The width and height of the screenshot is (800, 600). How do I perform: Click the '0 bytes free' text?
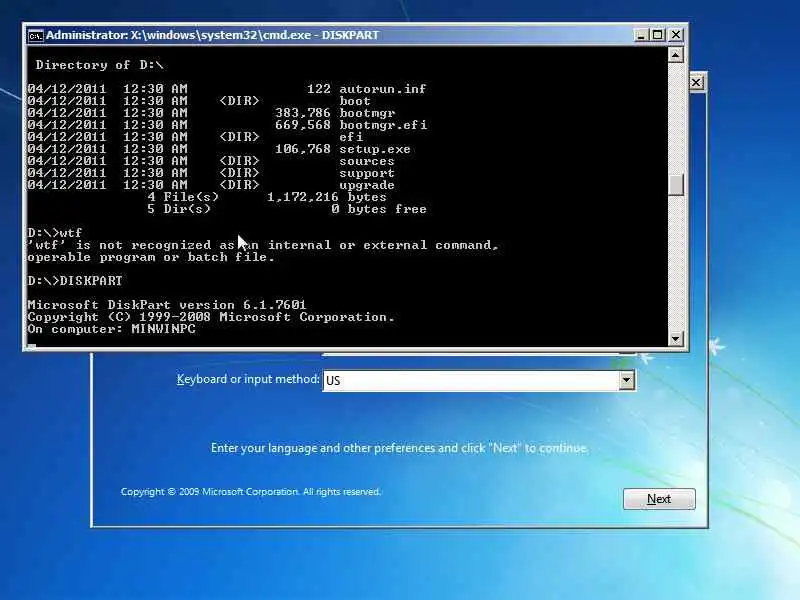[379, 209]
